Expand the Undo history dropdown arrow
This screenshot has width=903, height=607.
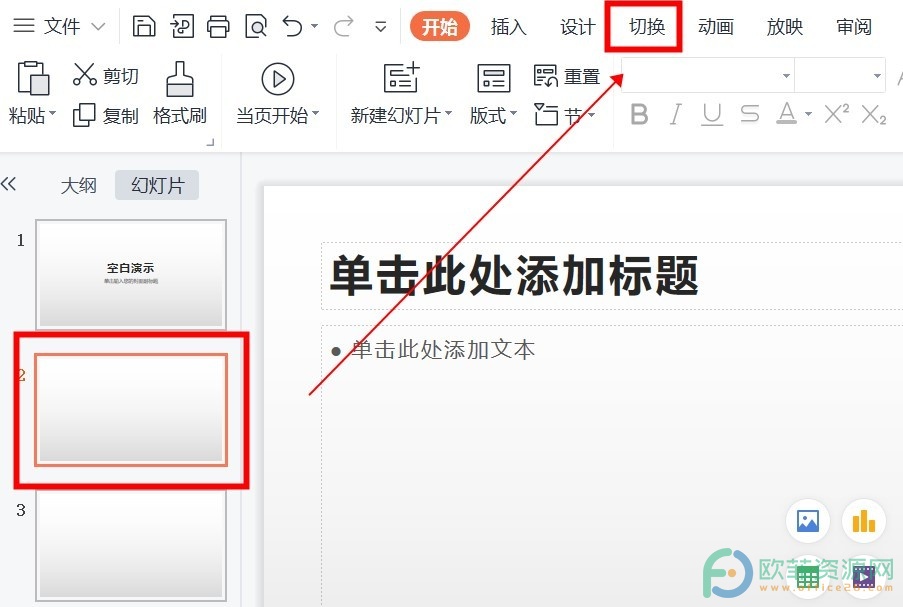point(314,26)
